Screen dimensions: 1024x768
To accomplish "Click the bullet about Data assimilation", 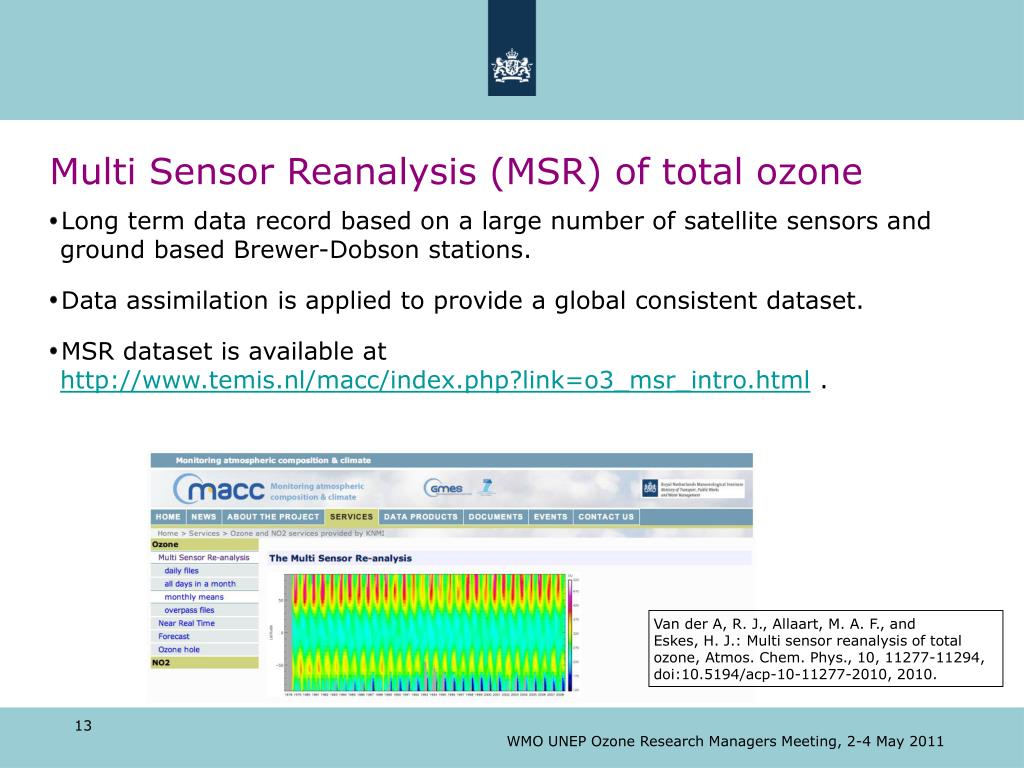I will [456, 300].
